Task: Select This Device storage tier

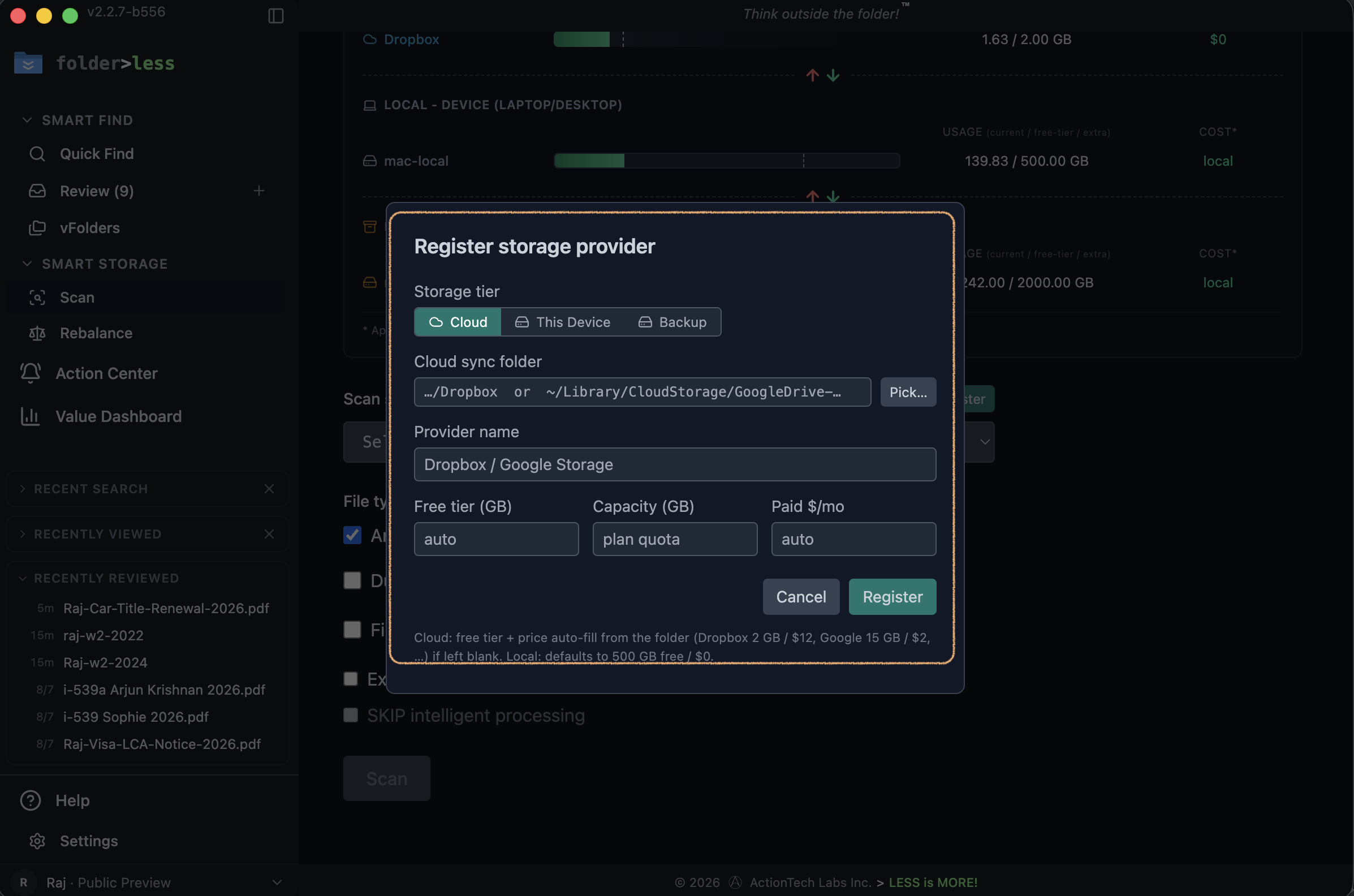Action: click(563, 322)
